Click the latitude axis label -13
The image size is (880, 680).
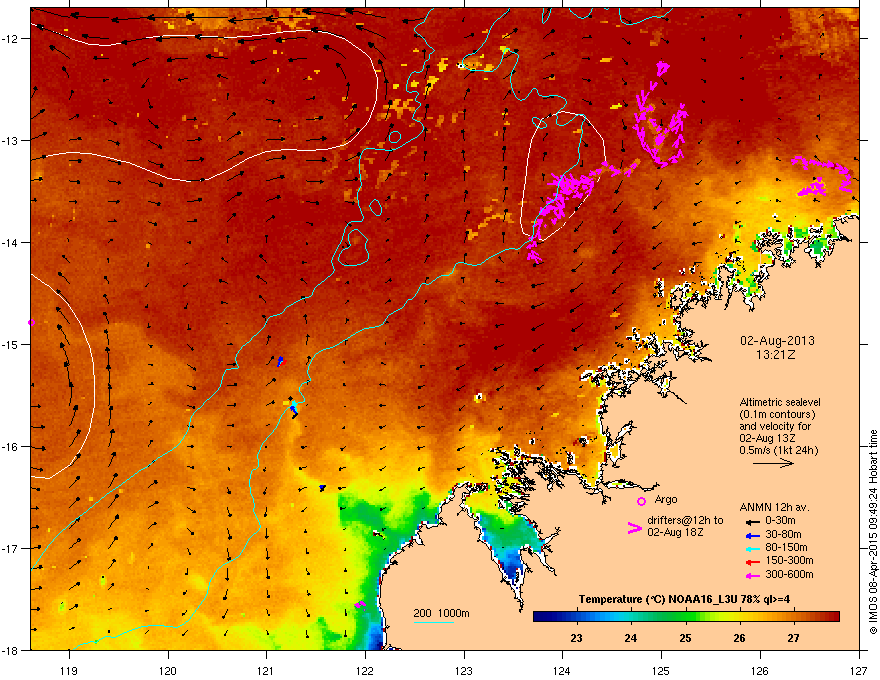pos(10,140)
